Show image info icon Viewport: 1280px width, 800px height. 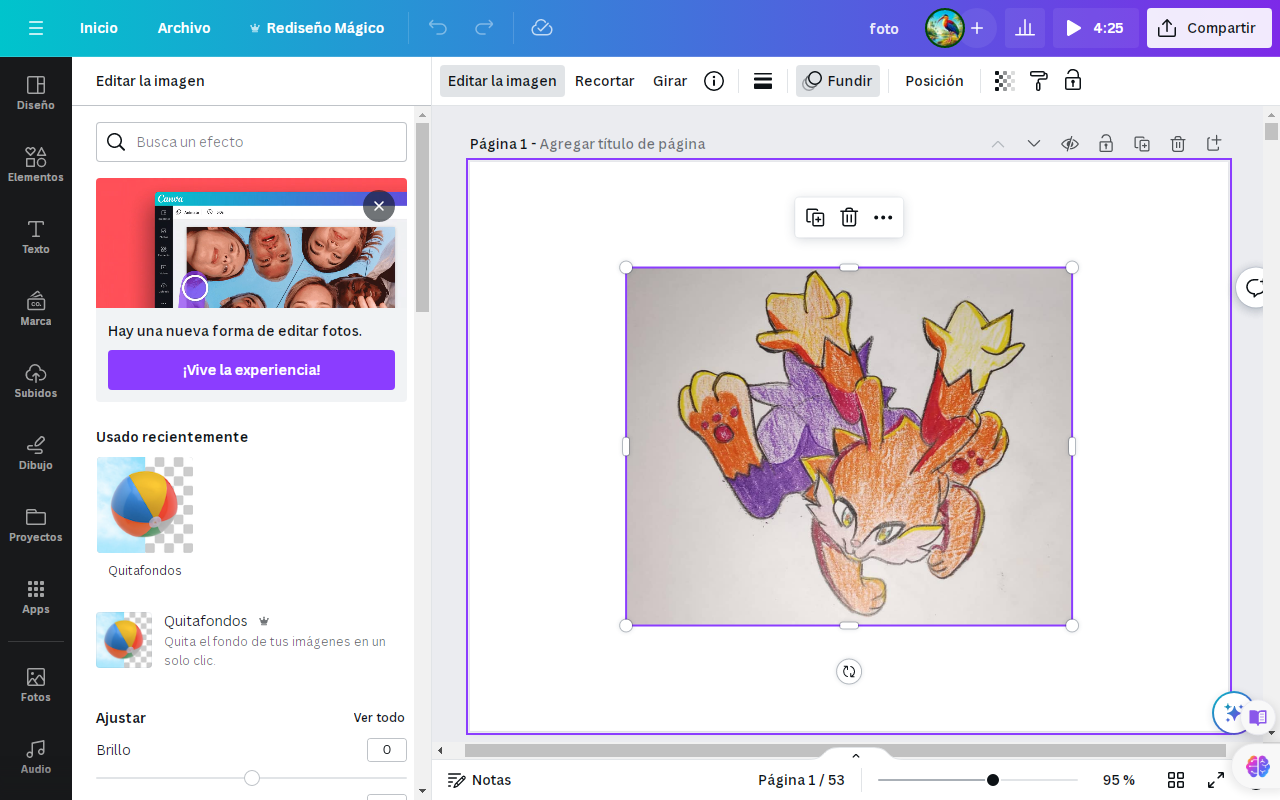(714, 81)
